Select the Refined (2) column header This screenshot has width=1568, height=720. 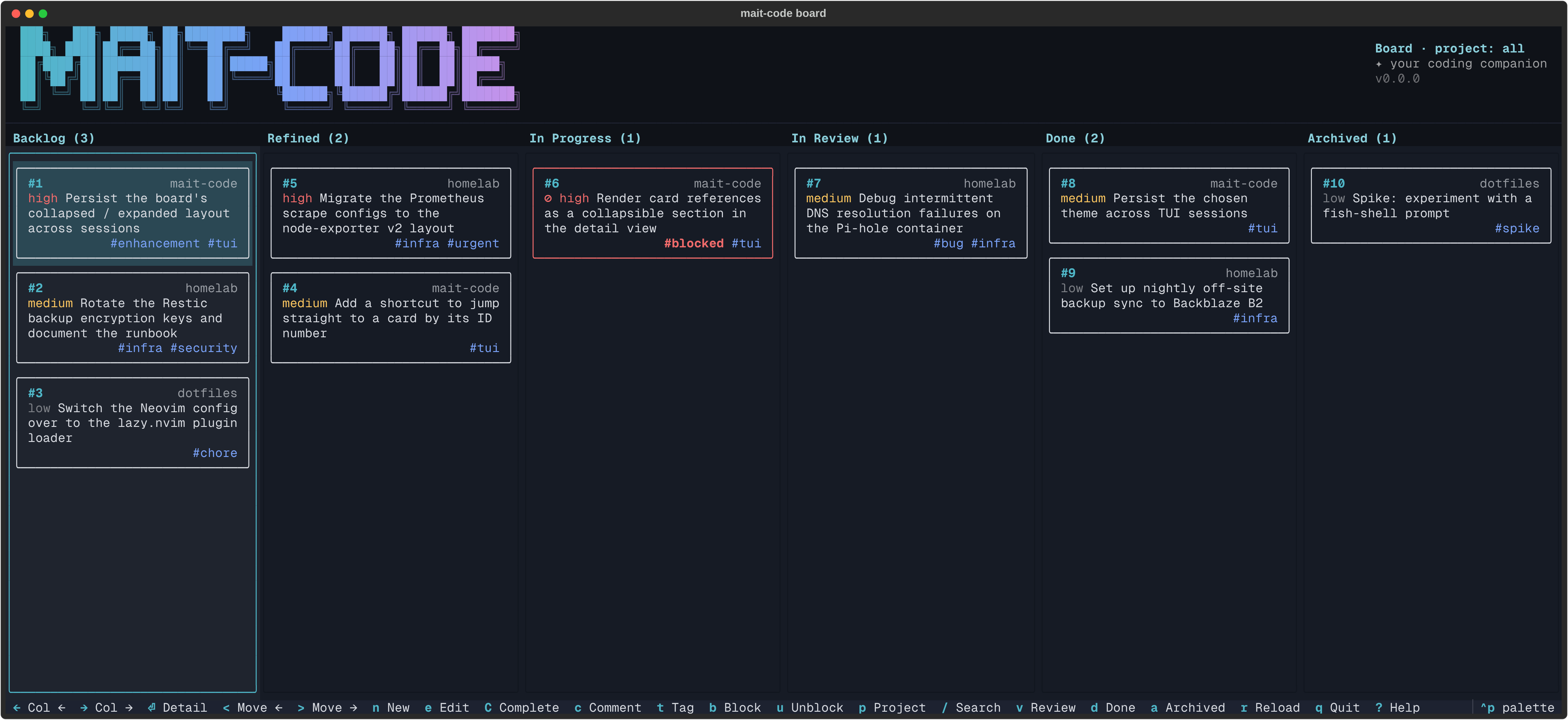click(308, 138)
